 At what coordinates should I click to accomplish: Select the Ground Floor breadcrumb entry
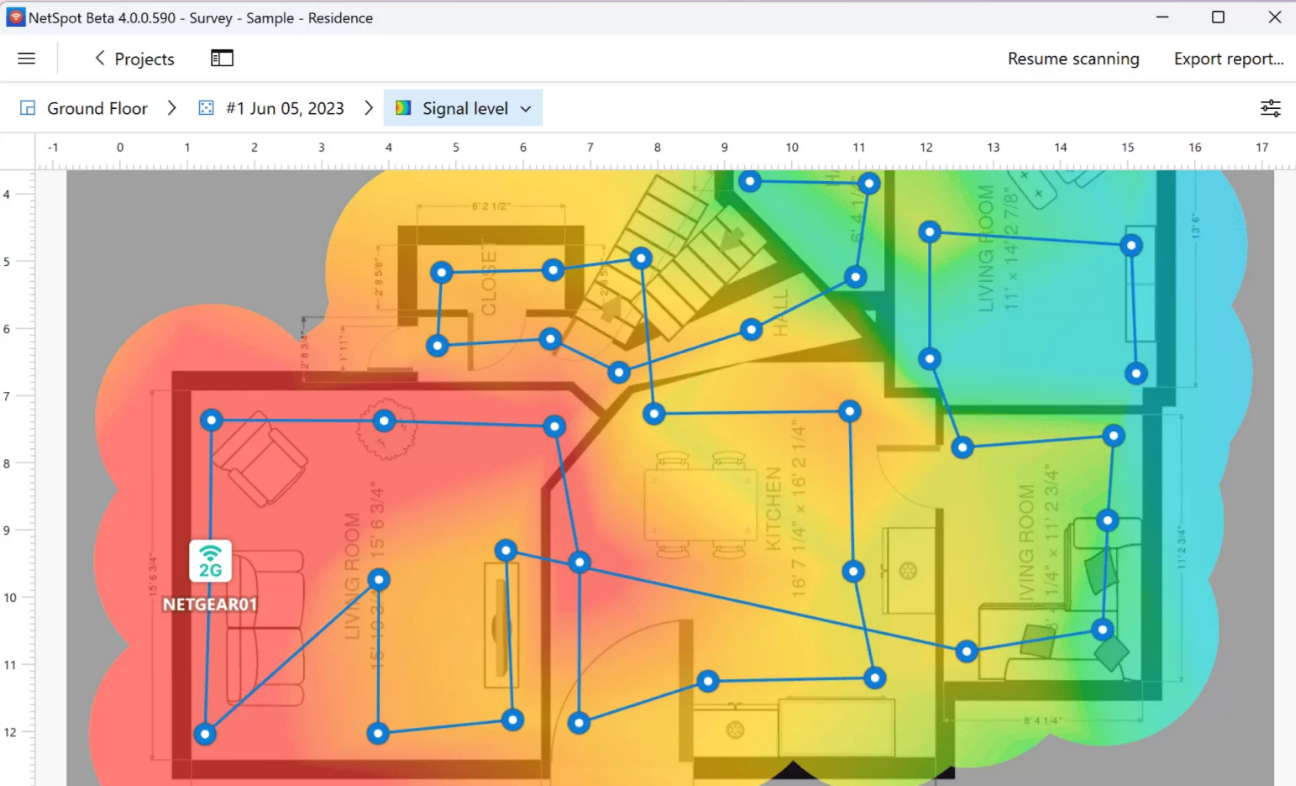tap(97, 108)
